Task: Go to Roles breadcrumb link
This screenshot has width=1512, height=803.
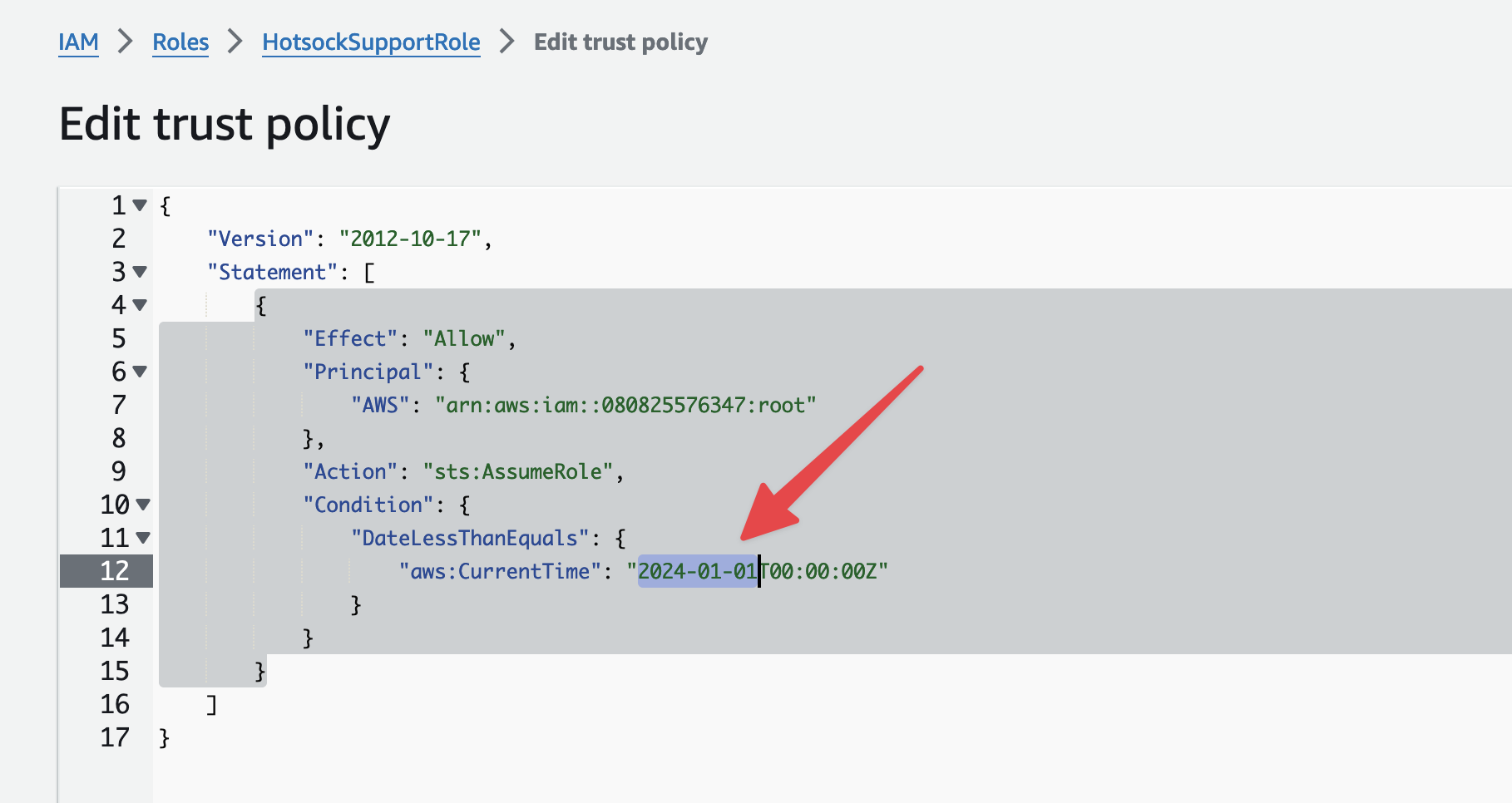Action: (x=180, y=42)
